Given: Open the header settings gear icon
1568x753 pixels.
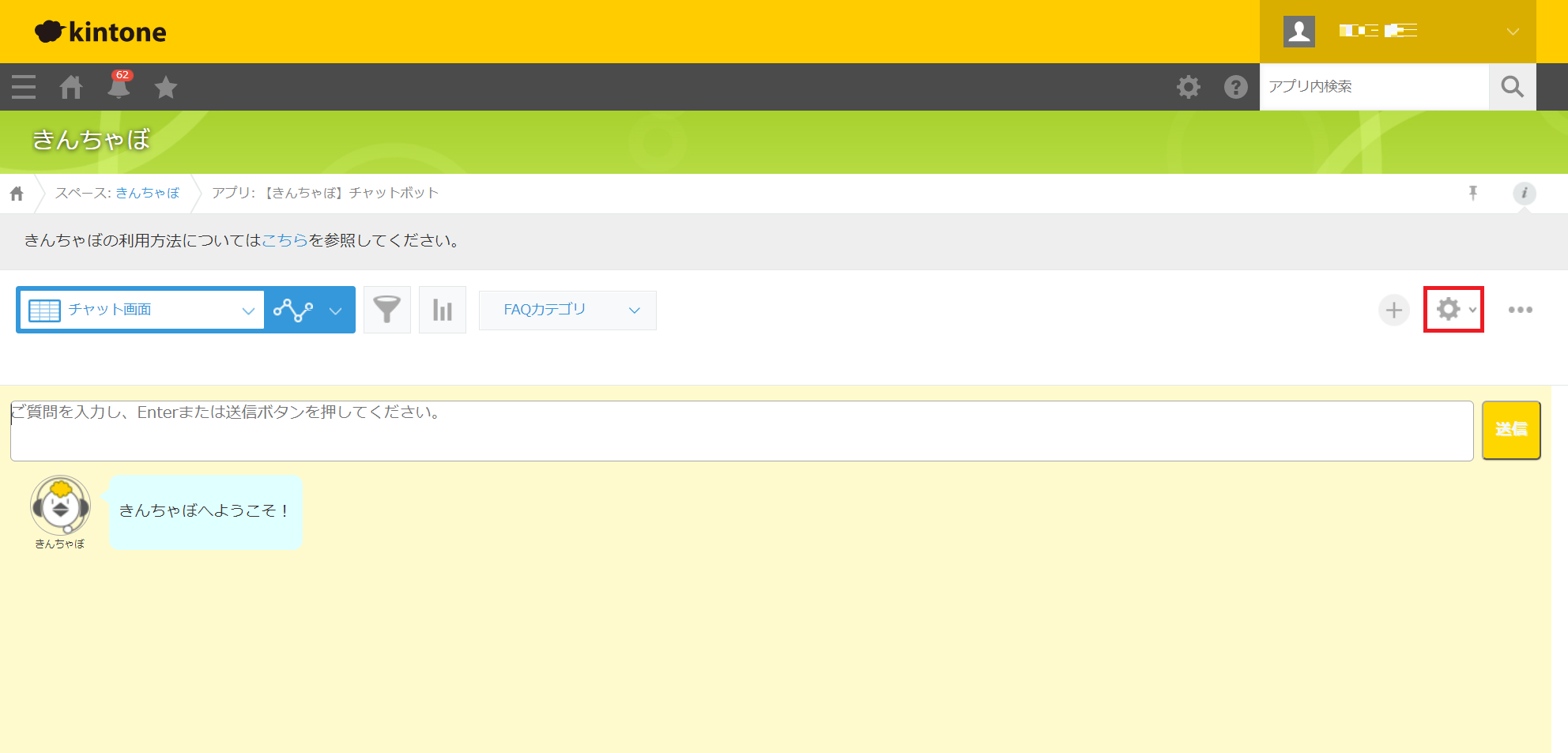Looking at the screenshot, I should click(x=1188, y=87).
